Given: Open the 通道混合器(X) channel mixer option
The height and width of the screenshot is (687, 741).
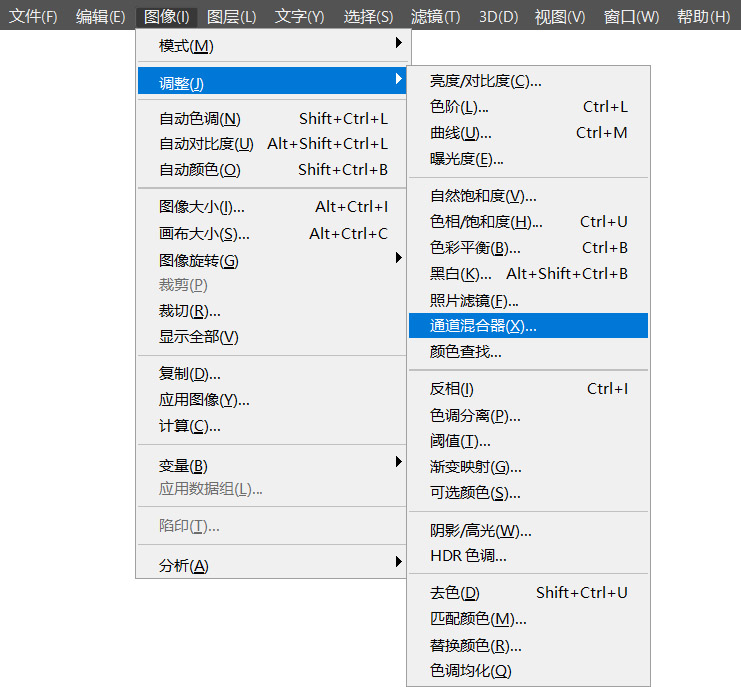Looking at the screenshot, I should (528, 326).
